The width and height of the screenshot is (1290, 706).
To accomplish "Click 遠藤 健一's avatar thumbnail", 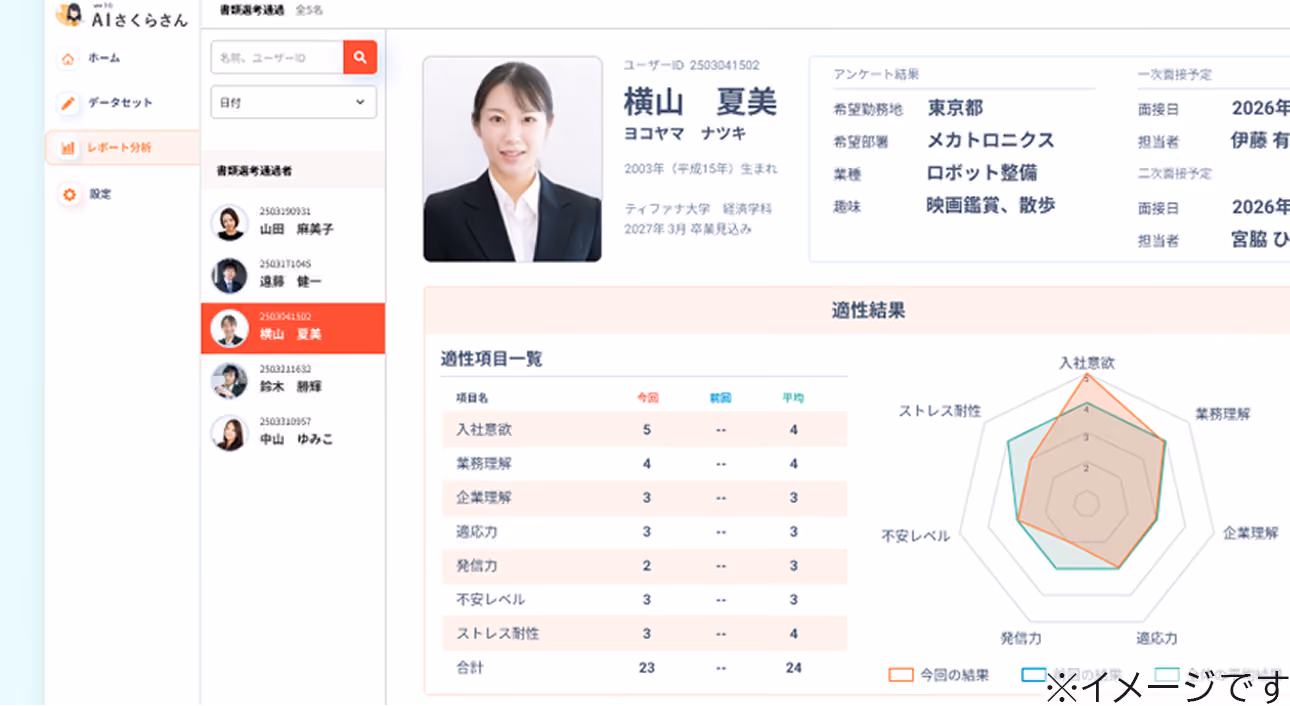I will point(230,275).
